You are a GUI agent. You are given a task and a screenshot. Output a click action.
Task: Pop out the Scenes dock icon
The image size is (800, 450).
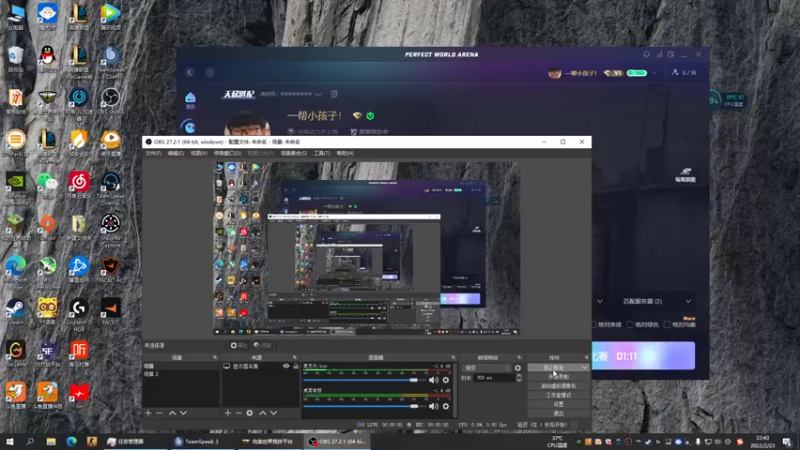[215, 357]
